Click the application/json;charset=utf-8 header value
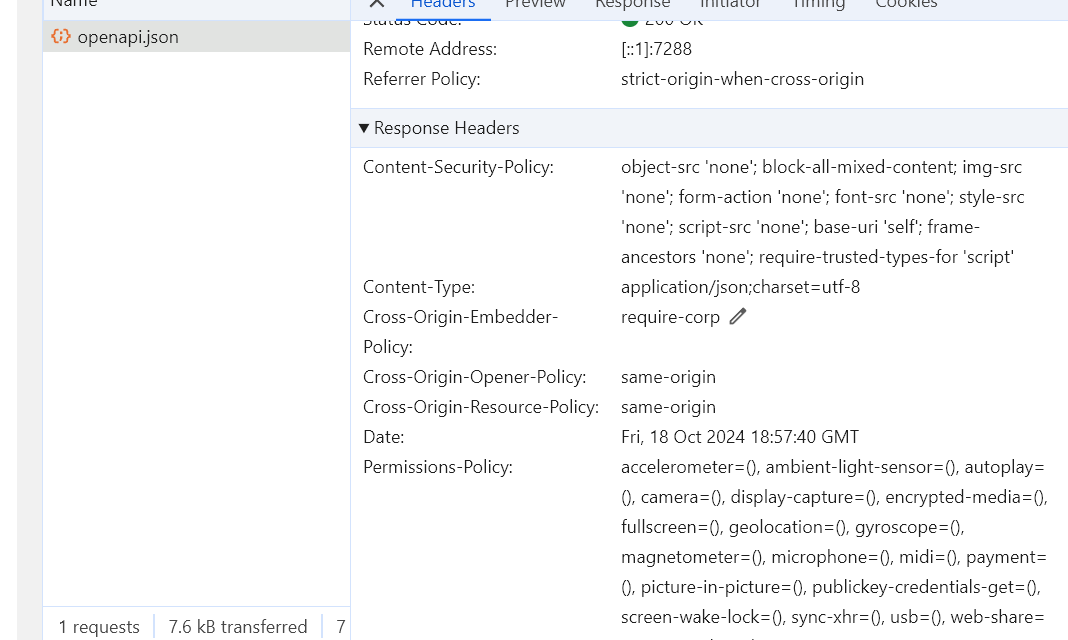The height and width of the screenshot is (640, 1068). [740, 287]
